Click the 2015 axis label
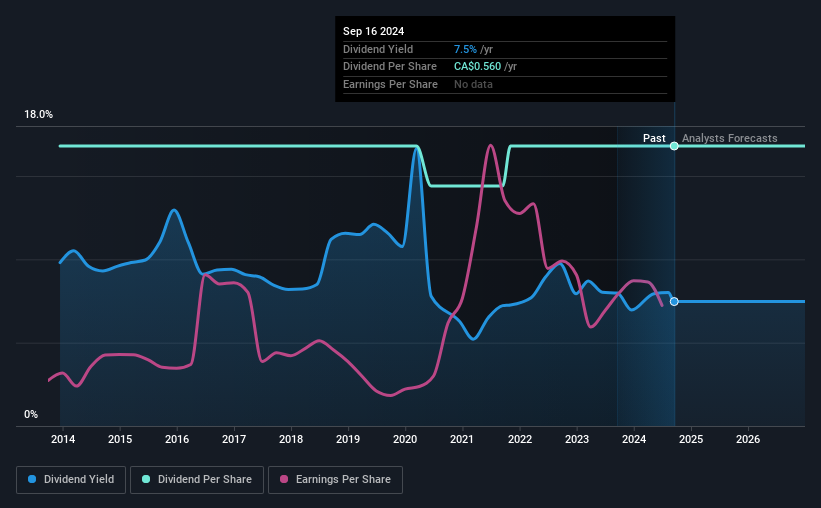821x508 pixels. click(120, 439)
